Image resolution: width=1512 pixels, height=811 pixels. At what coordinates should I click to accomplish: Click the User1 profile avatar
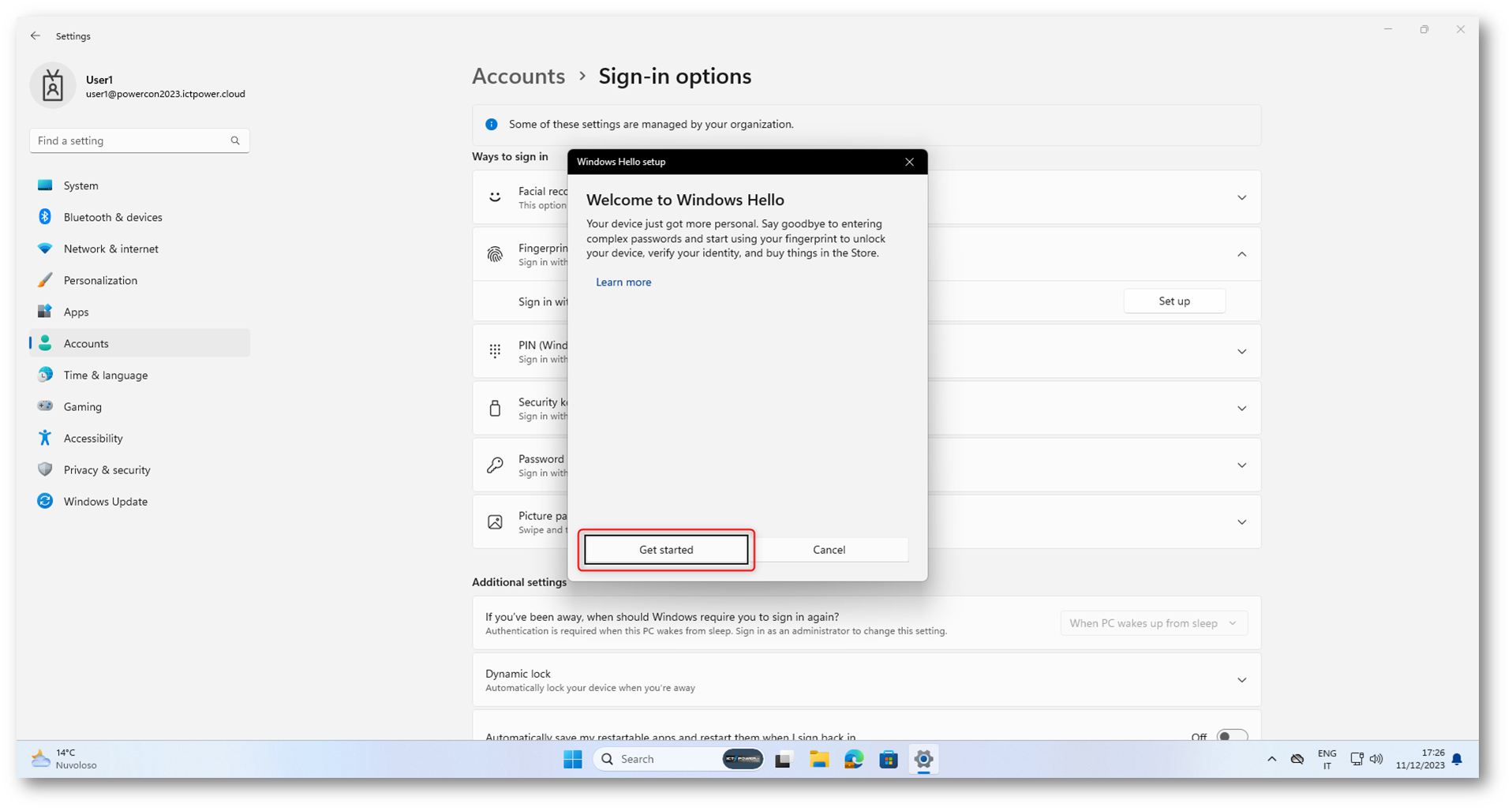coord(53,85)
